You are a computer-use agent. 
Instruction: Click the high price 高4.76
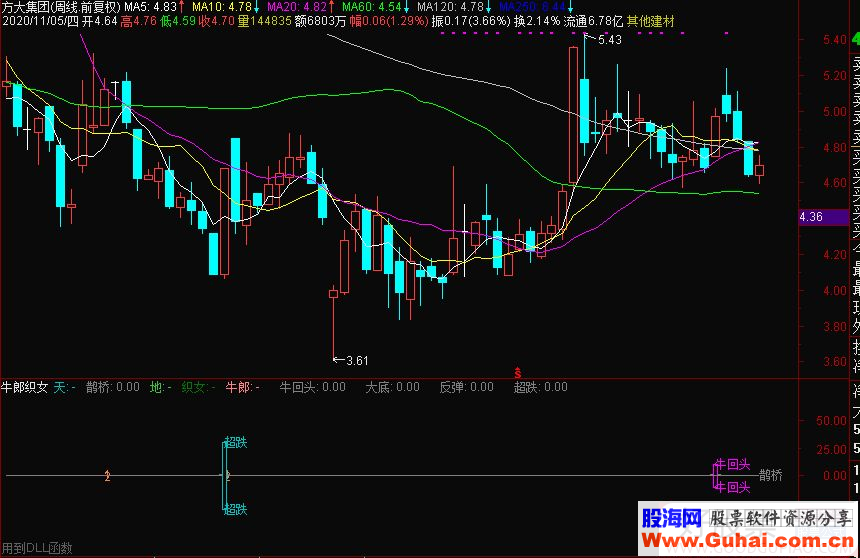point(139,21)
